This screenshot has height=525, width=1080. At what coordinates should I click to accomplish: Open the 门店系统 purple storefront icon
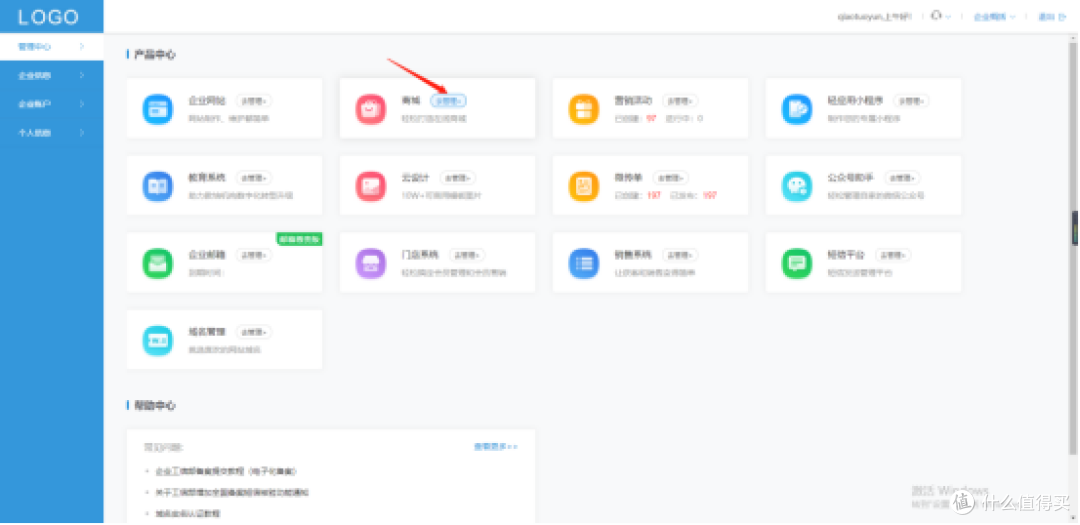371,263
